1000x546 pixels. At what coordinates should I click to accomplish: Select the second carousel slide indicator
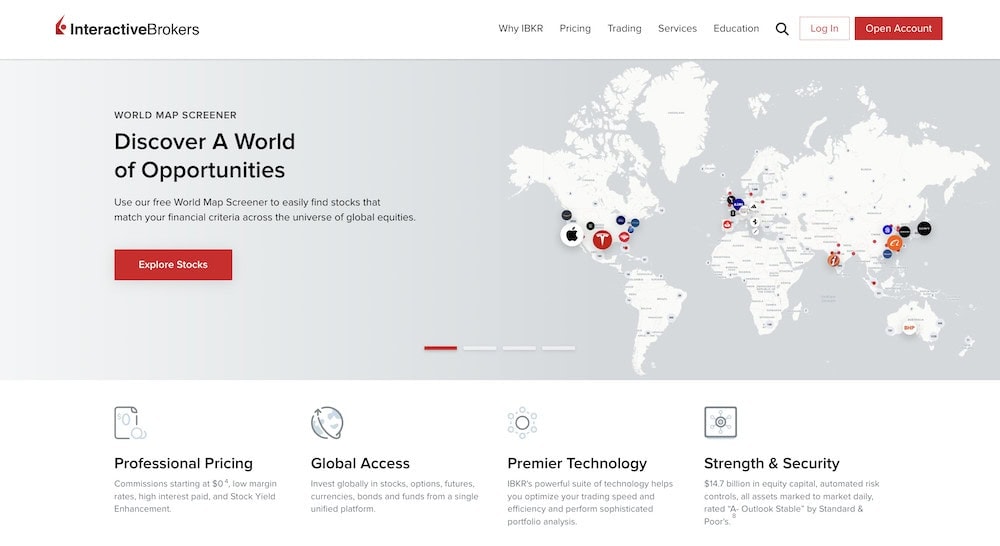pos(480,348)
